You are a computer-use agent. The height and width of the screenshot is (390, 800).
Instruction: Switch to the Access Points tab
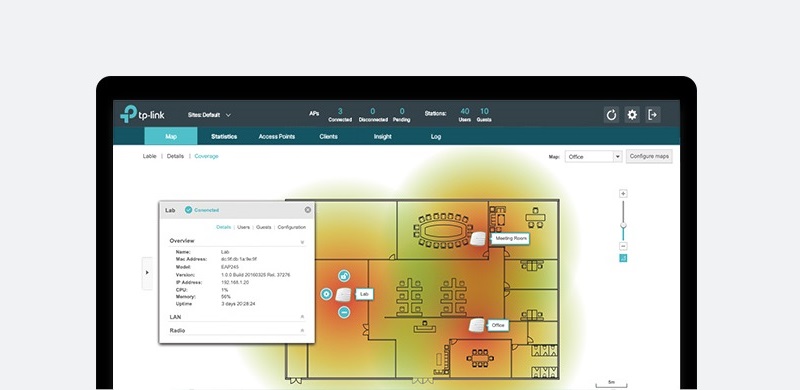point(277,137)
